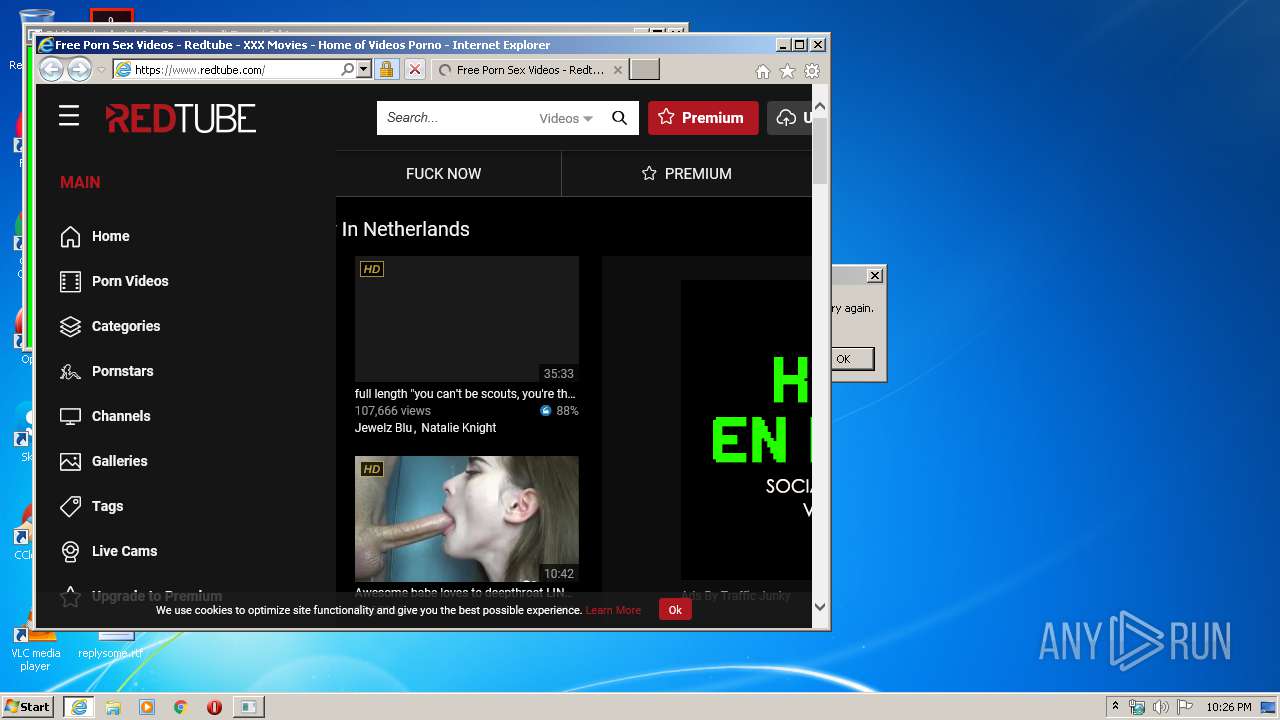Select the FUCK NOW tab
The width and height of the screenshot is (1280, 720).
pos(444,174)
